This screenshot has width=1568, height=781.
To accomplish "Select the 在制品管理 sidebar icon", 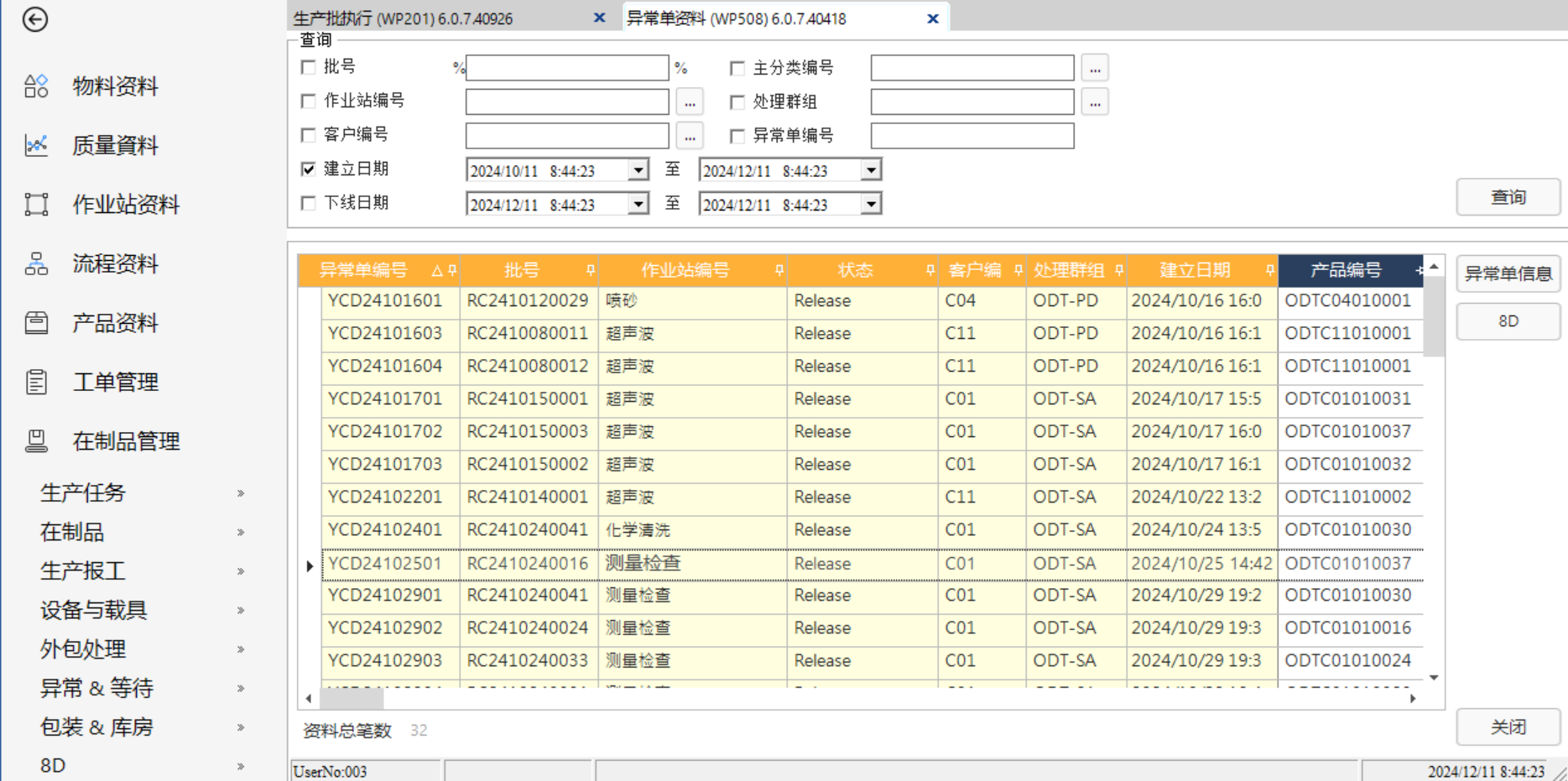I will click(x=36, y=441).
